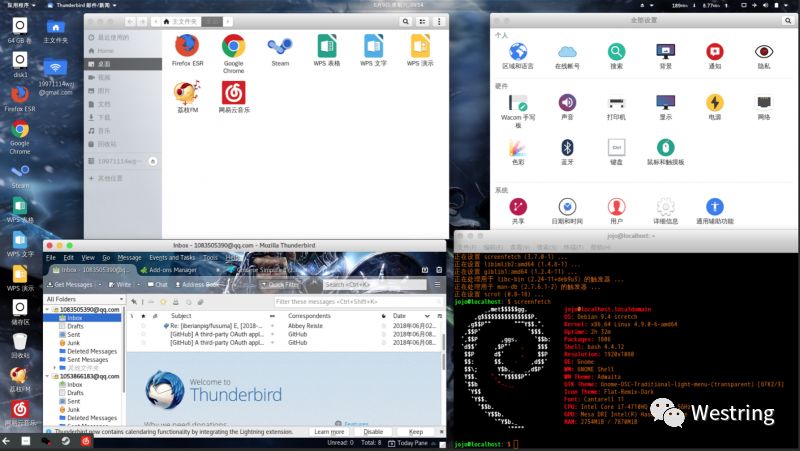Click Learn more in Lightning notification
The image size is (800, 451).
click(x=329, y=432)
